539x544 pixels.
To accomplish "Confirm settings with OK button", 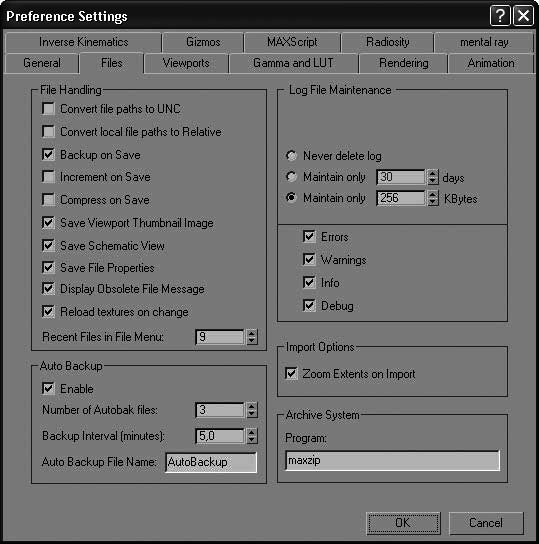I will tap(403, 523).
